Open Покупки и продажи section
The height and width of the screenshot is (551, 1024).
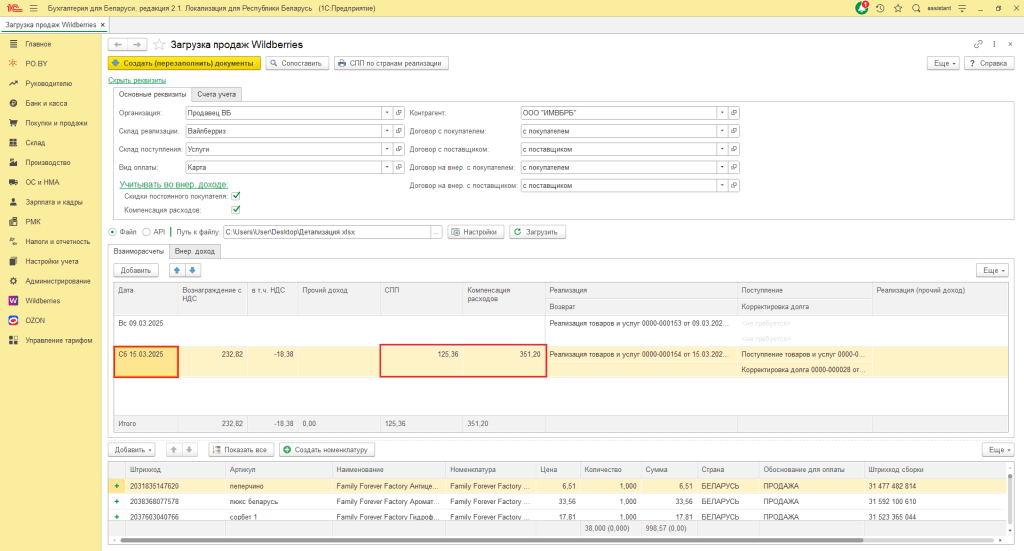click(x=56, y=123)
